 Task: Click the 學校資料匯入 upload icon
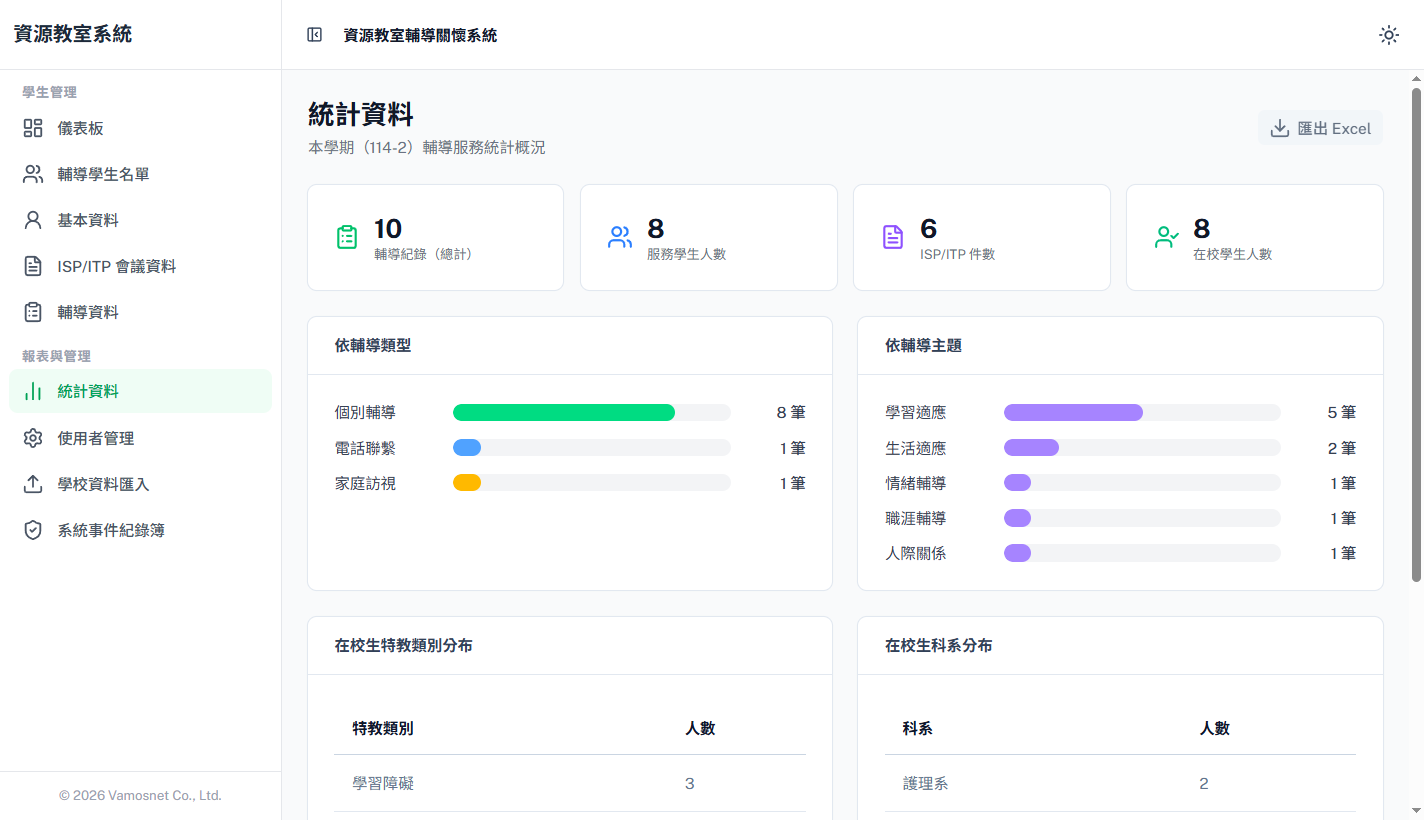pyautogui.click(x=33, y=484)
